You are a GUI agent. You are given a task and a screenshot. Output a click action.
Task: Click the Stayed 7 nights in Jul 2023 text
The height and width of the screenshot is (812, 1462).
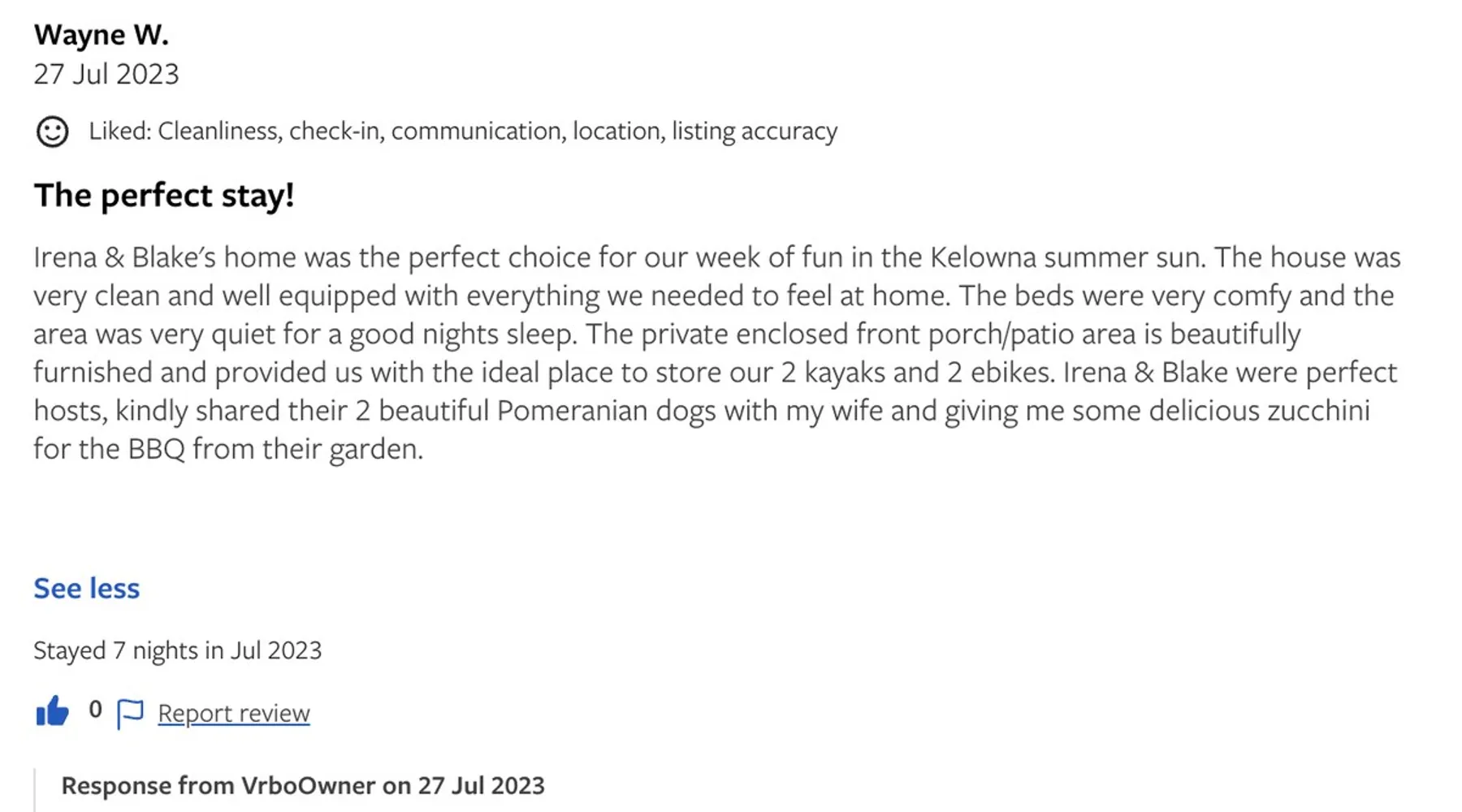click(178, 650)
